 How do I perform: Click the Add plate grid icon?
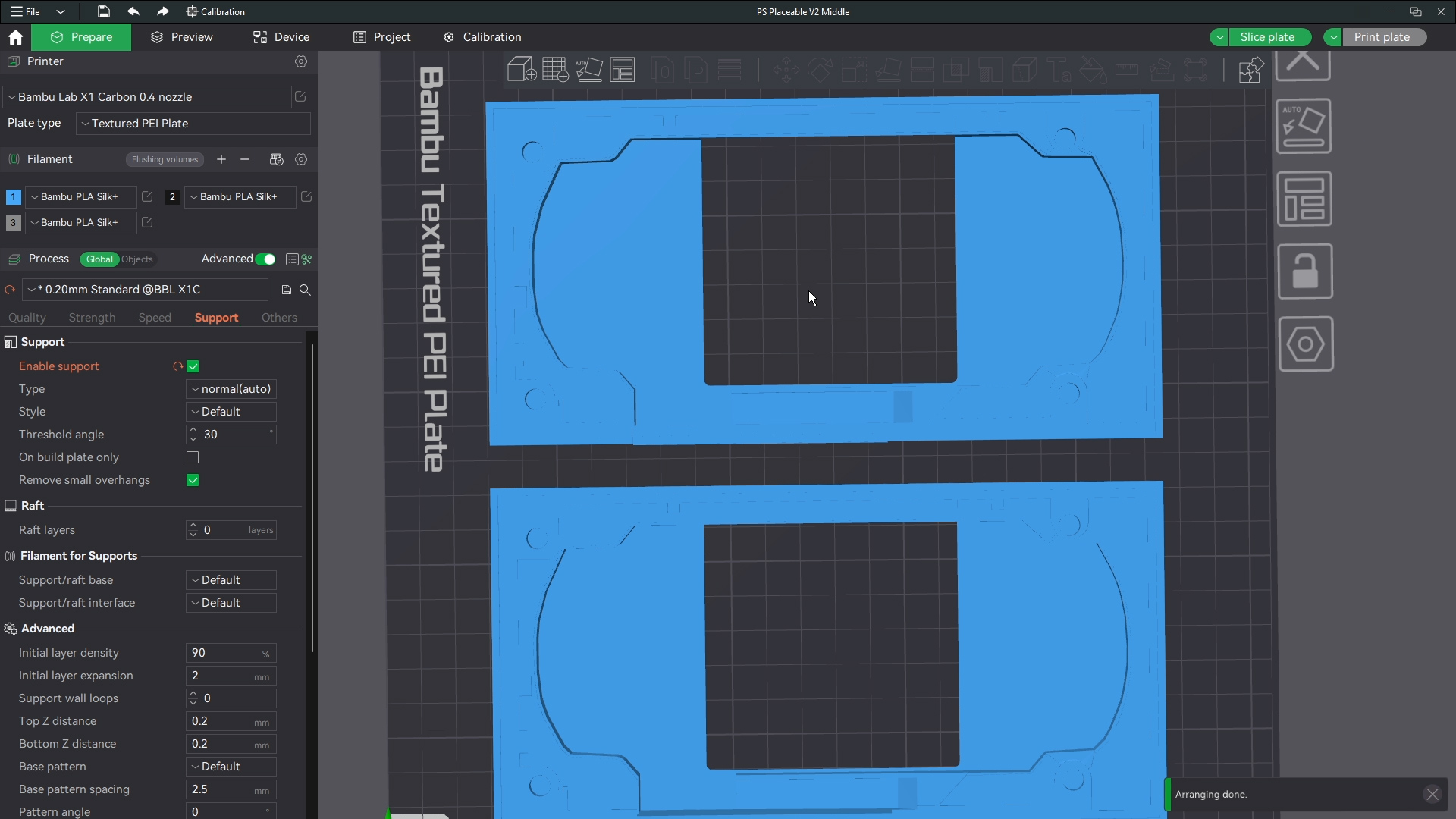[x=554, y=70]
